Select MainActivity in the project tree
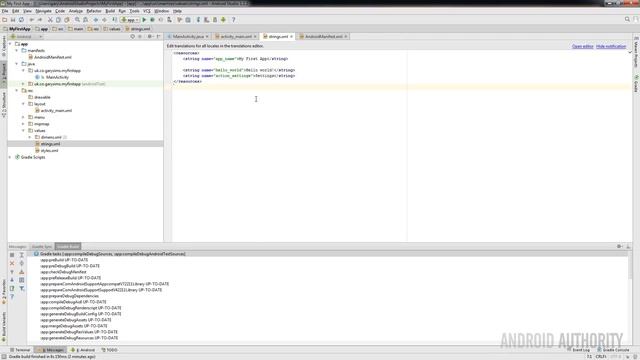Viewport: 640px width, 360px height. click(x=57, y=77)
